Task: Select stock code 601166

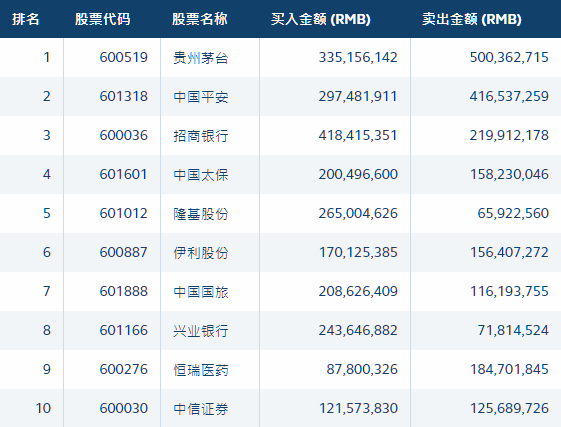Action: pos(124,330)
